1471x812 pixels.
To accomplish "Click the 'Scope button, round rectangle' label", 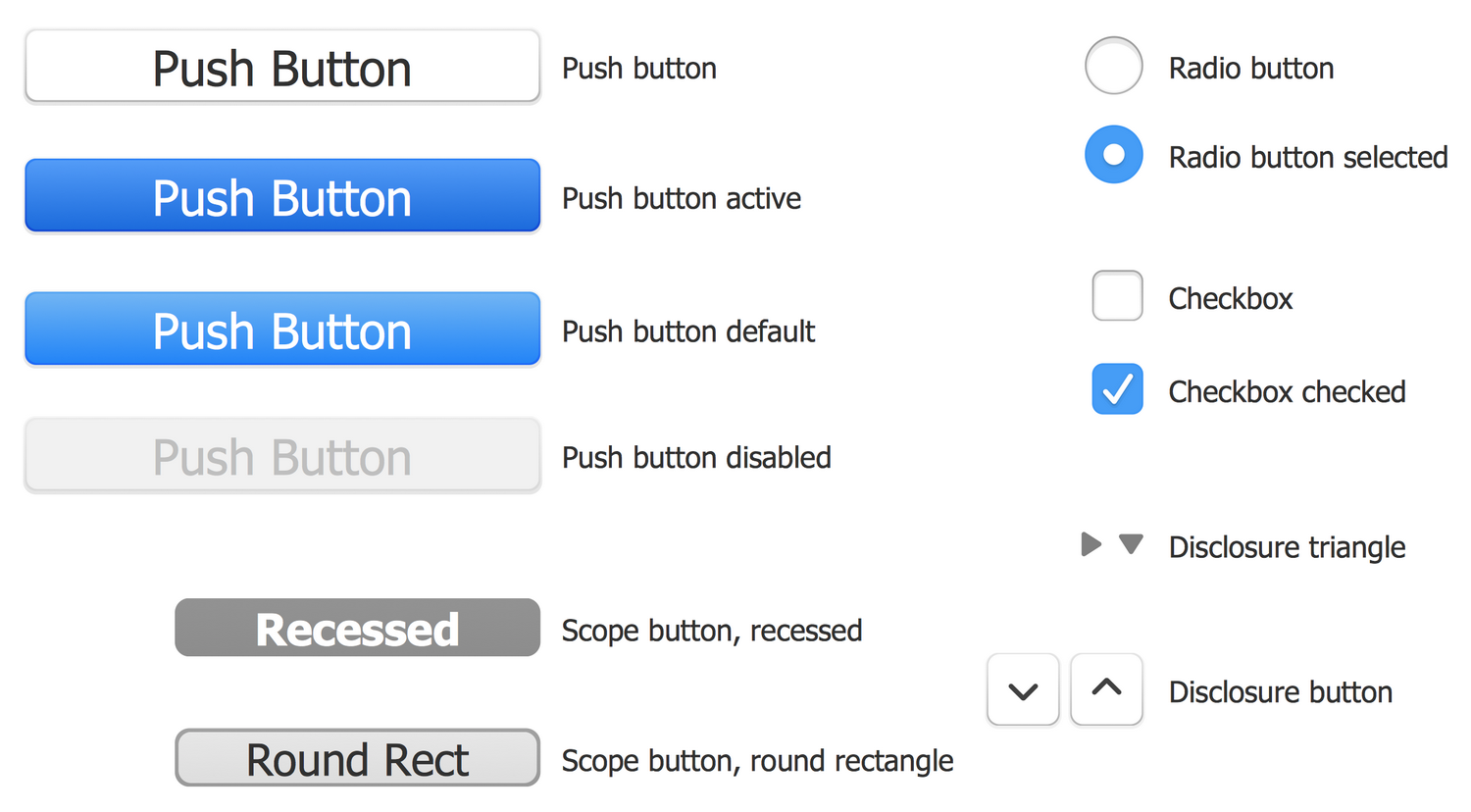I will 757,761.
